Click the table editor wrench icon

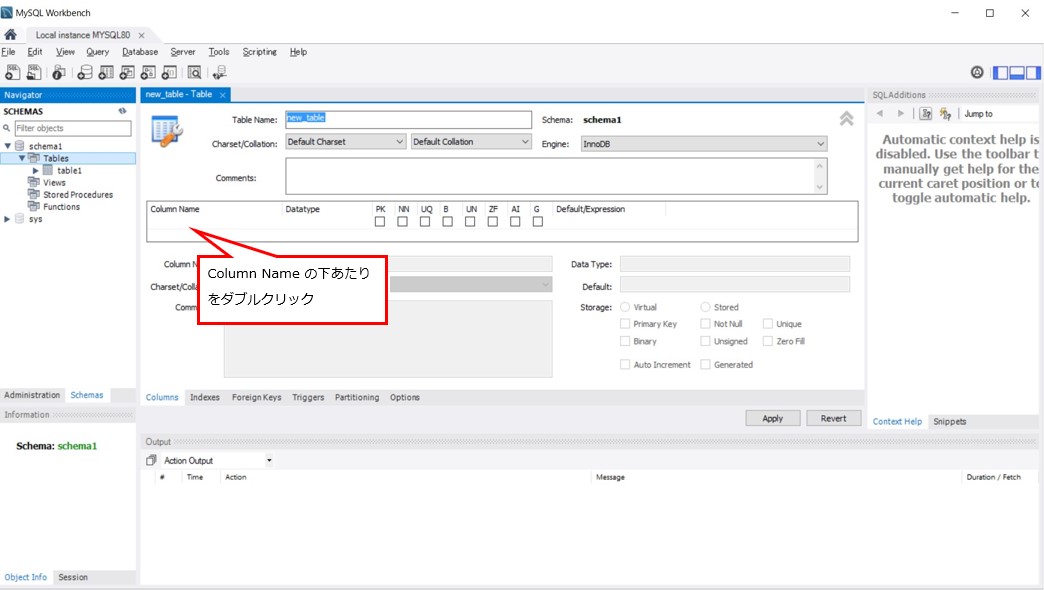click(166, 131)
